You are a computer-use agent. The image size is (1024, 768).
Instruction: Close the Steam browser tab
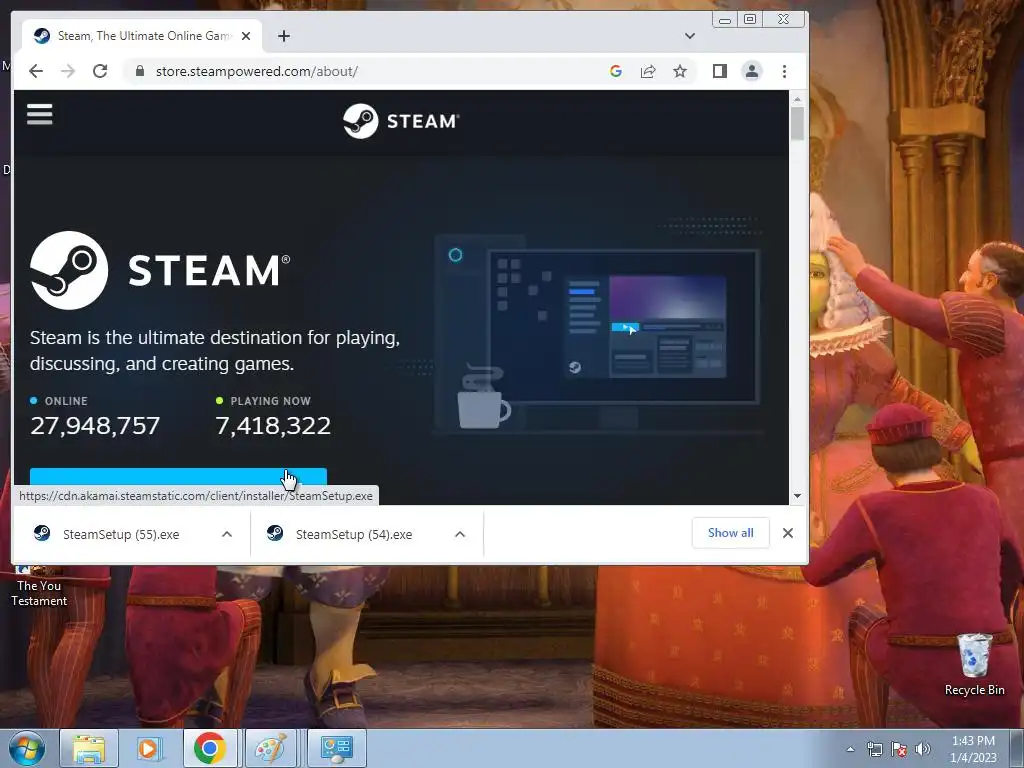tap(246, 36)
